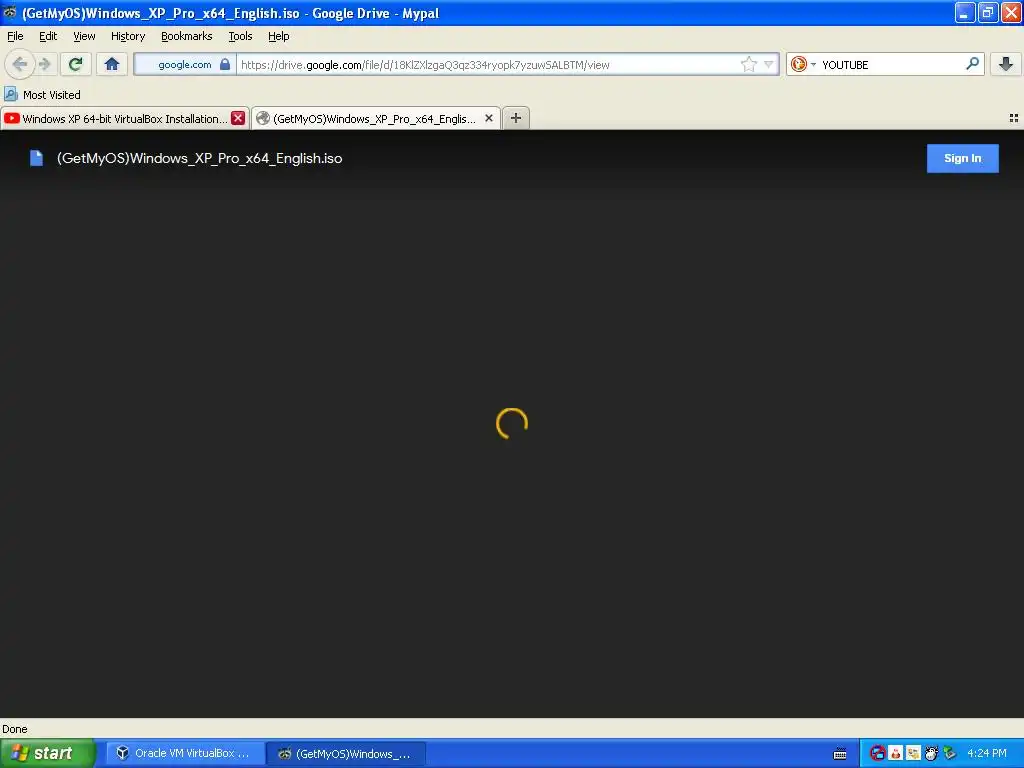Click the YouTube favicon on first tab
The height and width of the screenshot is (768, 1024).
(x=12, y=118)
